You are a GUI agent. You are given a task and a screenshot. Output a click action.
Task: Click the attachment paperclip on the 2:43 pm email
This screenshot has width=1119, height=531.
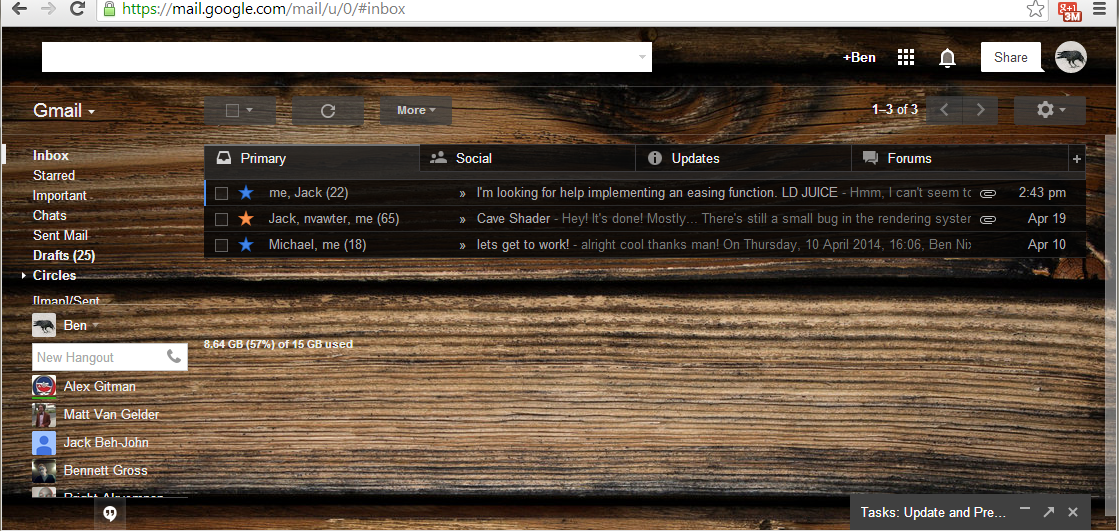[x=988, y=193]
